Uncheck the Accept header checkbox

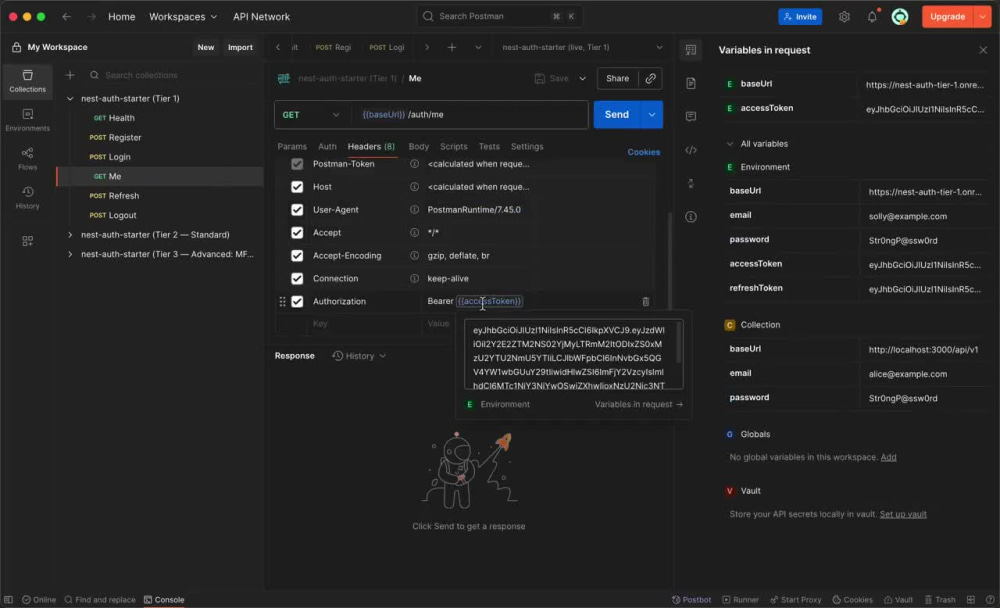tap(297, 233)
